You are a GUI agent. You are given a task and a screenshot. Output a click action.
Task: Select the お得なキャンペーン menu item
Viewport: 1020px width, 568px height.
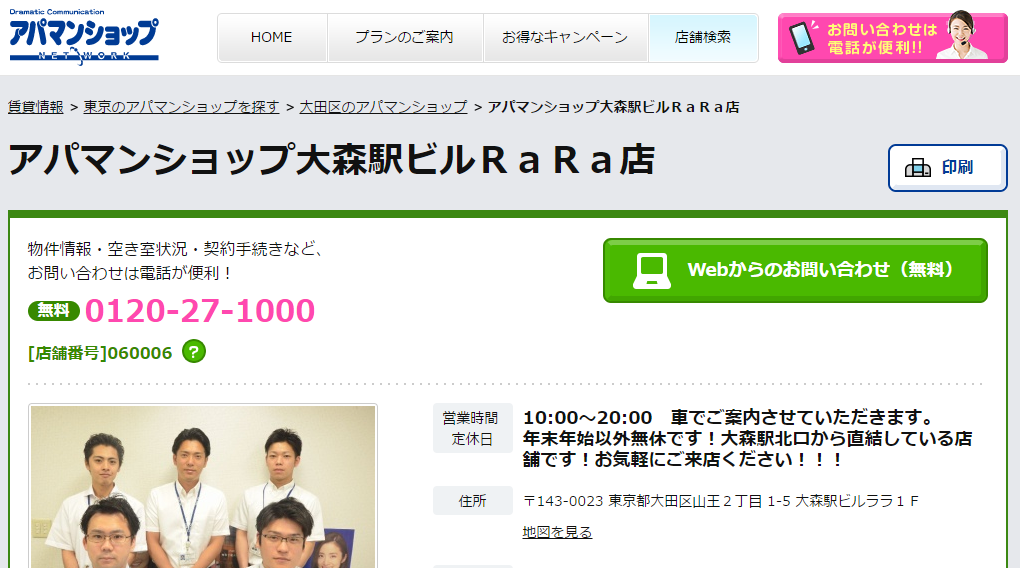pos(565,38)
